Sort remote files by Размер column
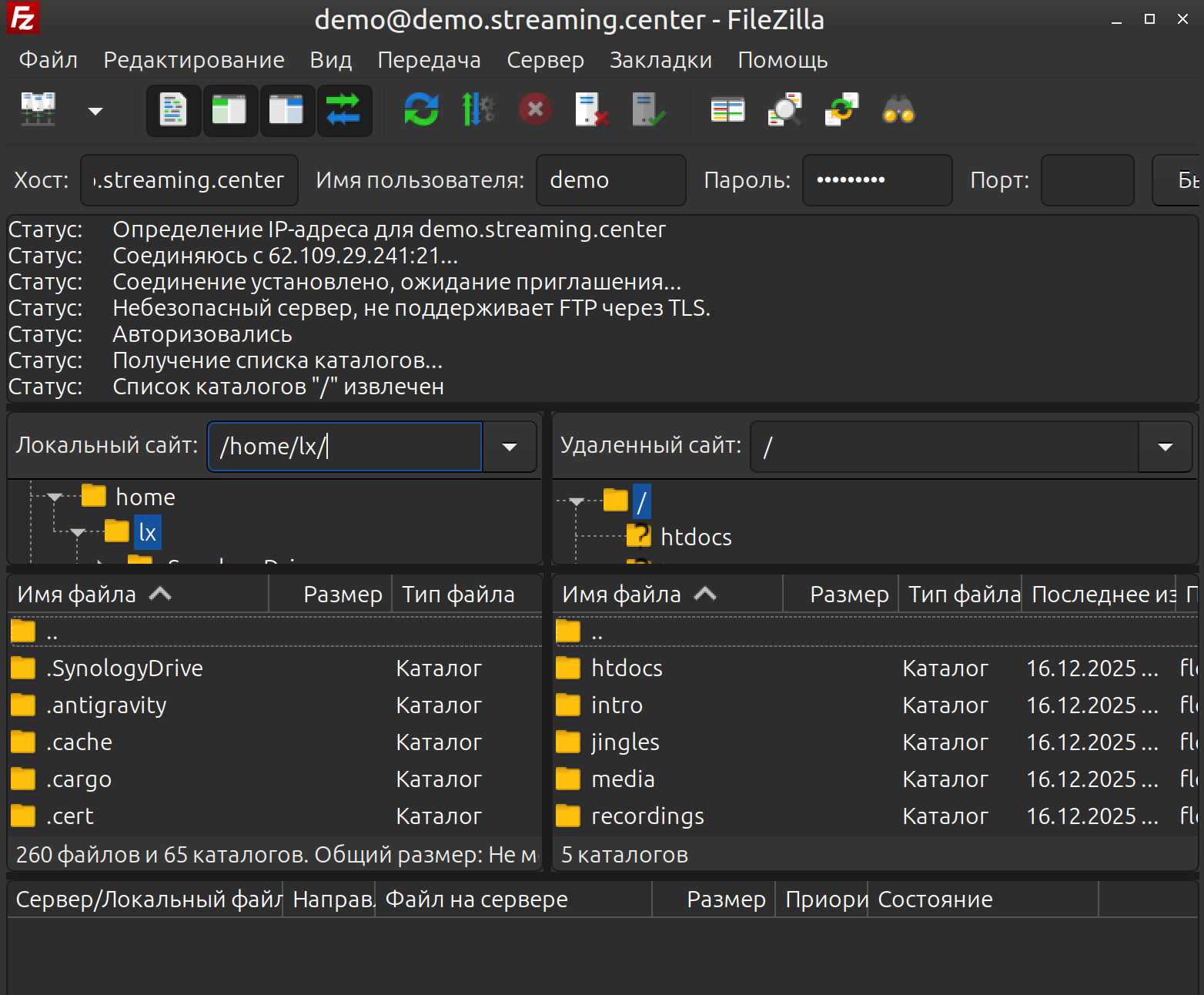Viewport: 1204px width, 995px height. (x=848, y=595)
